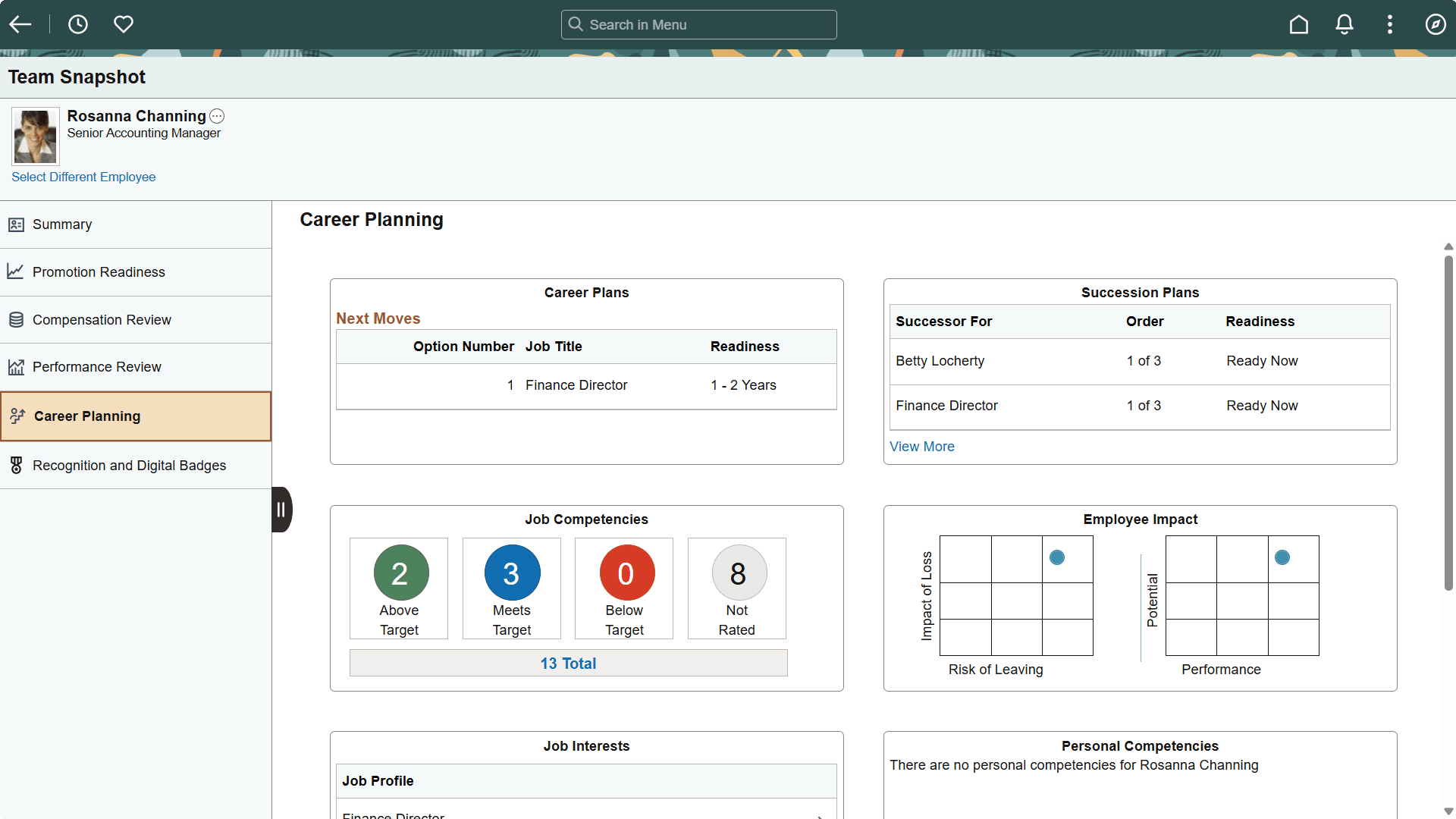This screenshot has height=819, width=1456.
Task: Go back using the arrow icon
Action: click(x=20, y=24)
